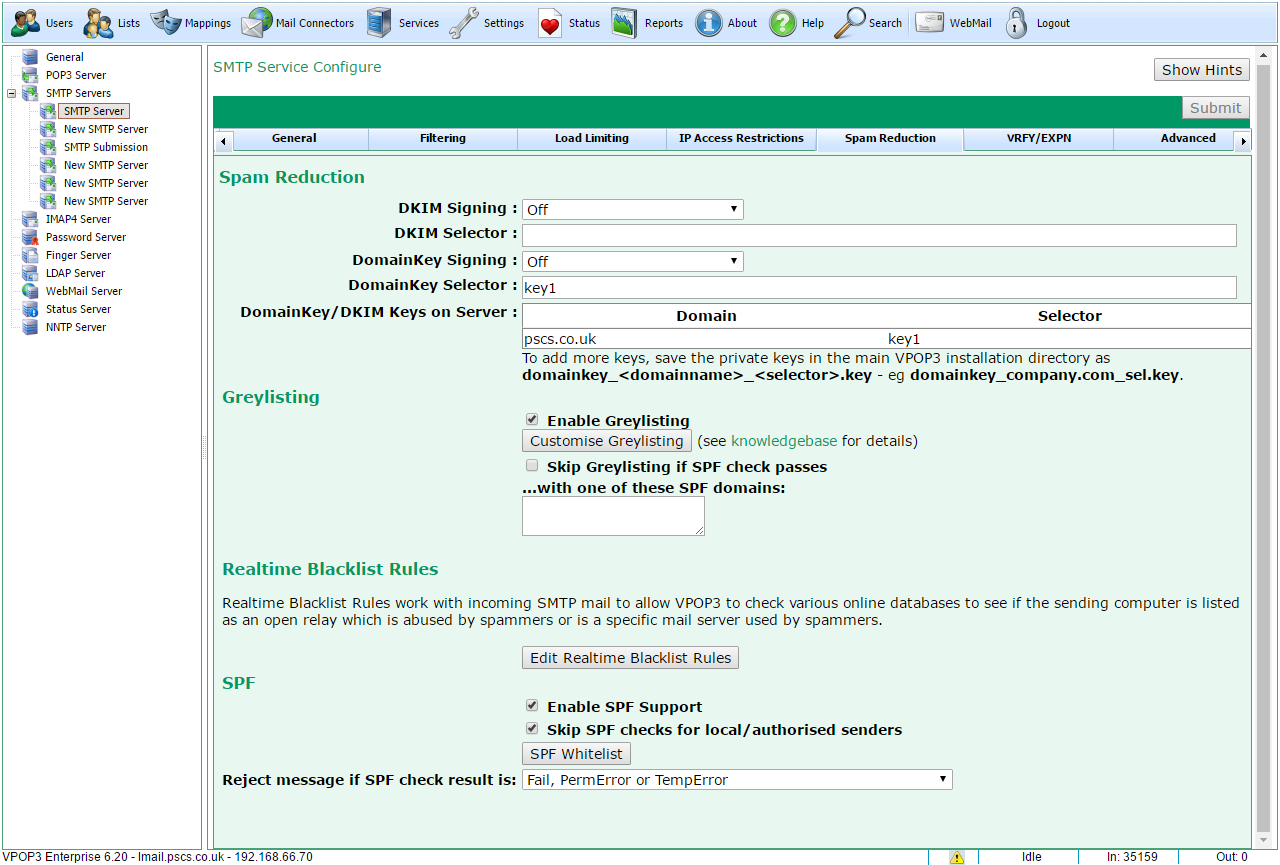The image size is (1280, 865).
Task: Click the Finger Server tree icon
Action: coord(30,255)
